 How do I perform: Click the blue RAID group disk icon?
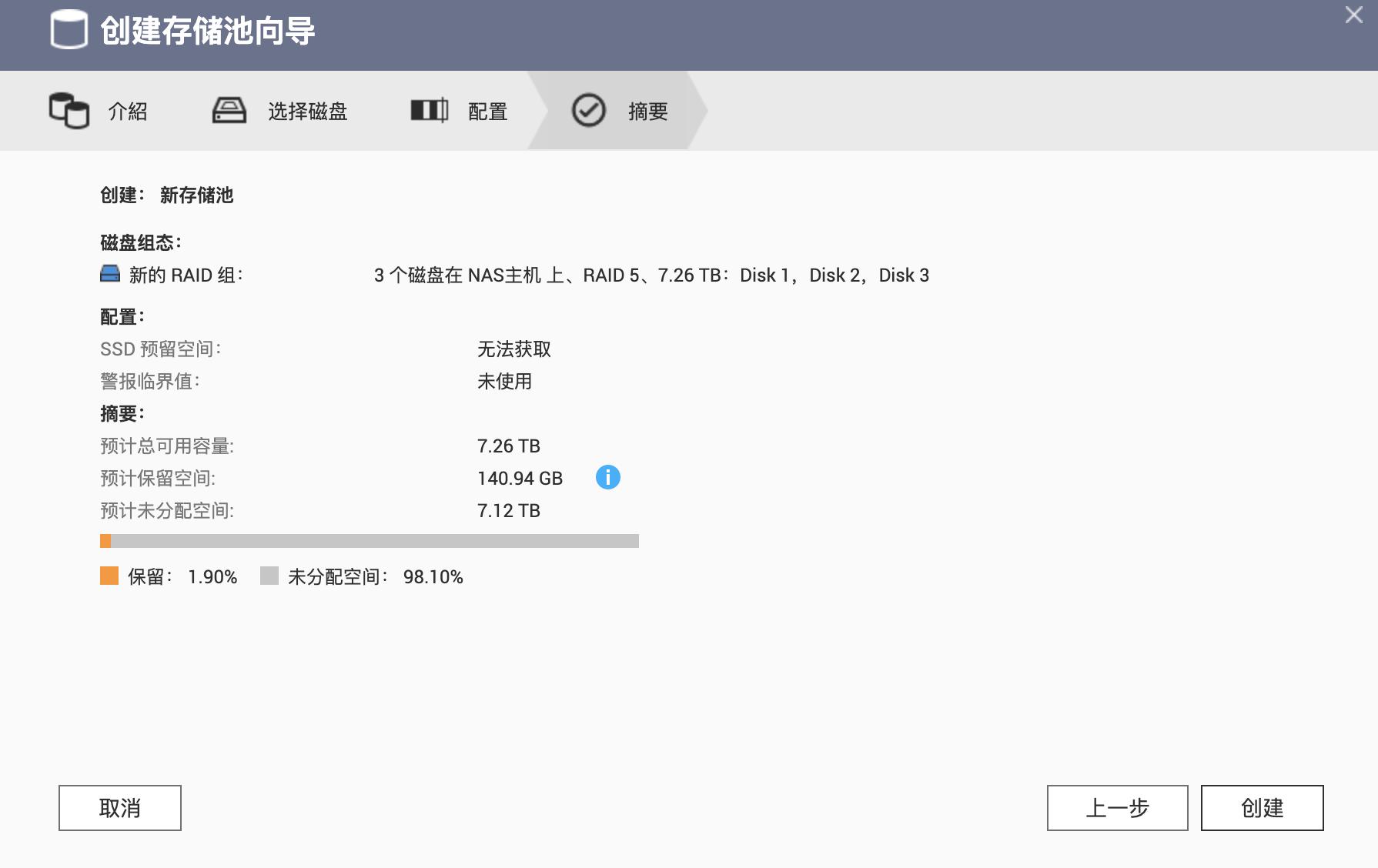(110, 273)
